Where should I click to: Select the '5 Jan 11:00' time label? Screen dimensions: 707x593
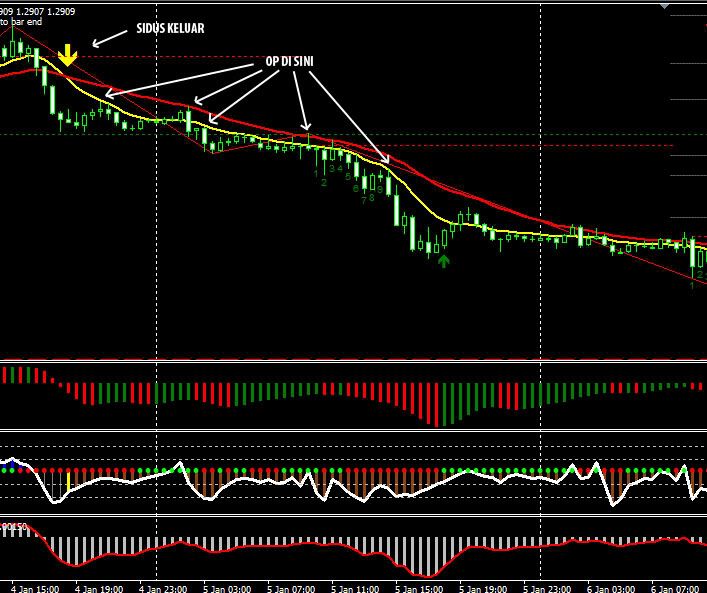(x=355, y=588)
